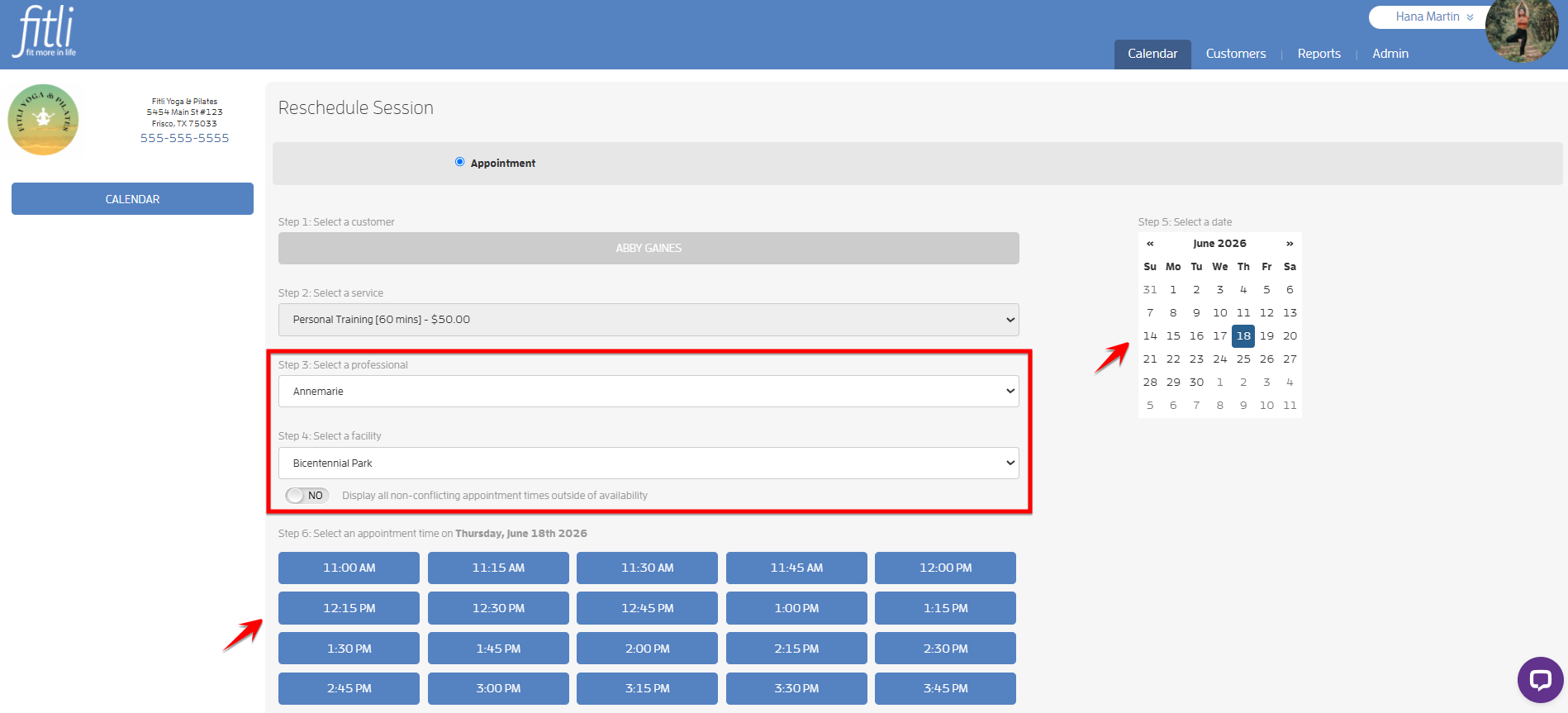Image resolution: width=1568 pixels, height=713 pixels.
Task: Pick June 9 in the calendar
Action: point(1196,313)
